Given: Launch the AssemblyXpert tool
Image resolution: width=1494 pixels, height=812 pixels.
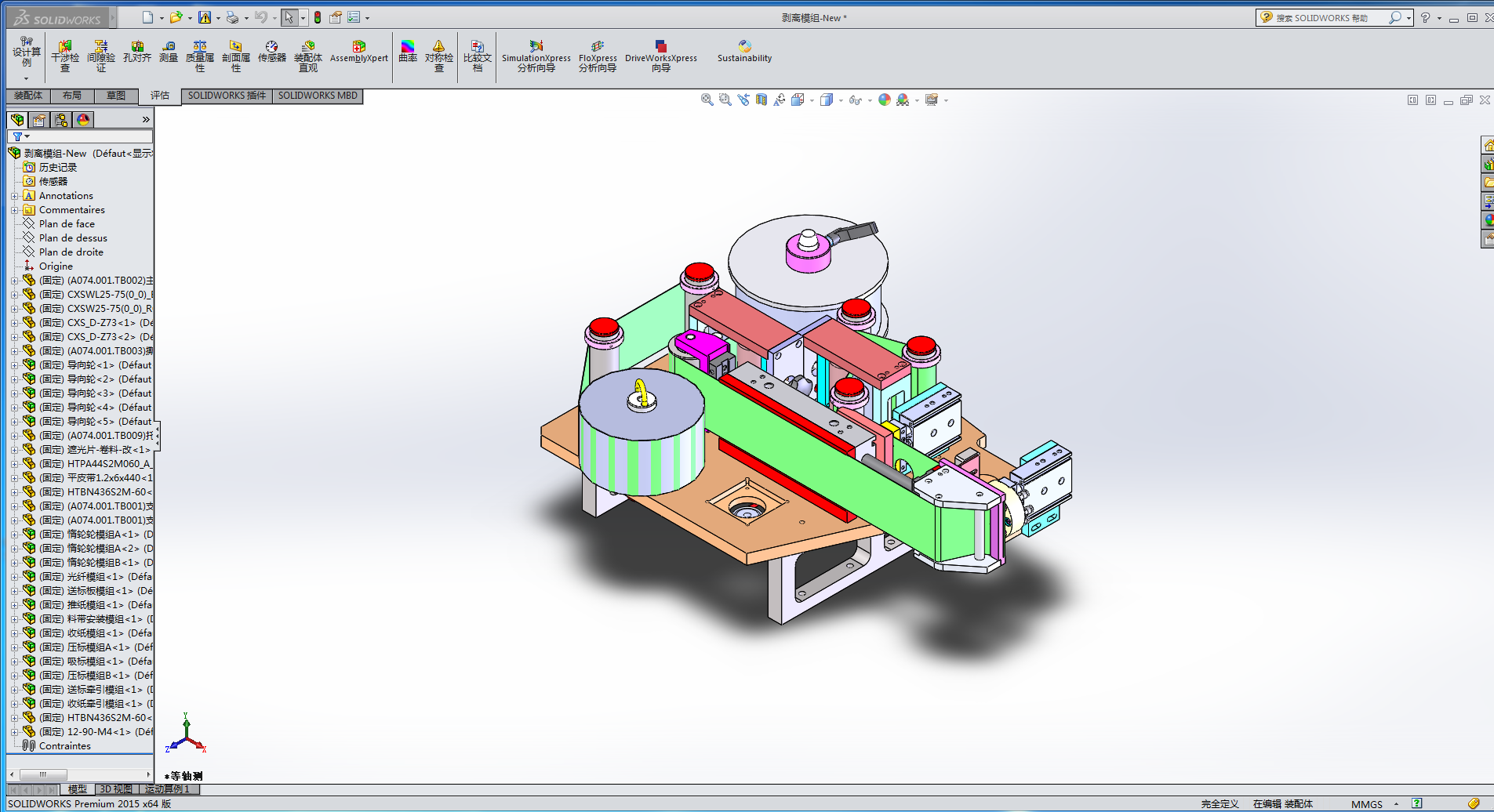Looking at the screenshot, I should point(358,52).
